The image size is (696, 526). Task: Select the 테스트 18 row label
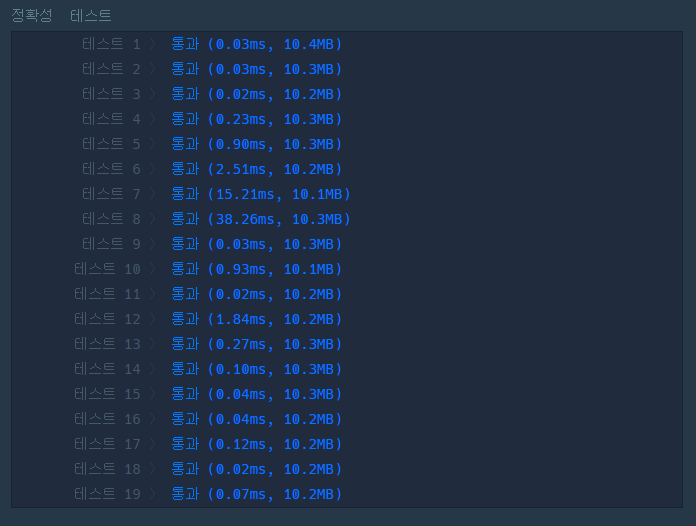[107, 469]
